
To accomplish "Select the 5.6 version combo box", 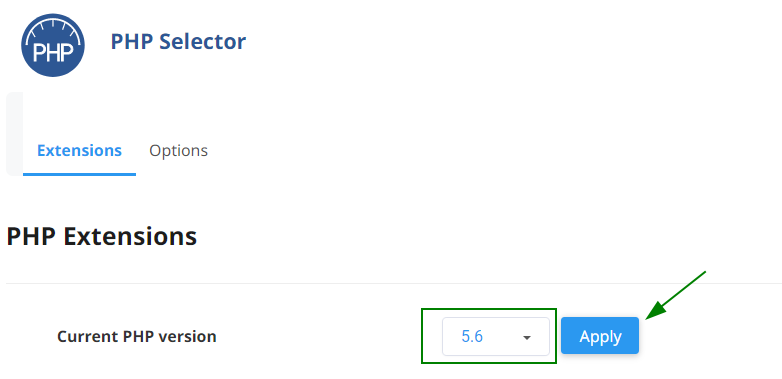I will pyautogui.click(x=496, y=337).
